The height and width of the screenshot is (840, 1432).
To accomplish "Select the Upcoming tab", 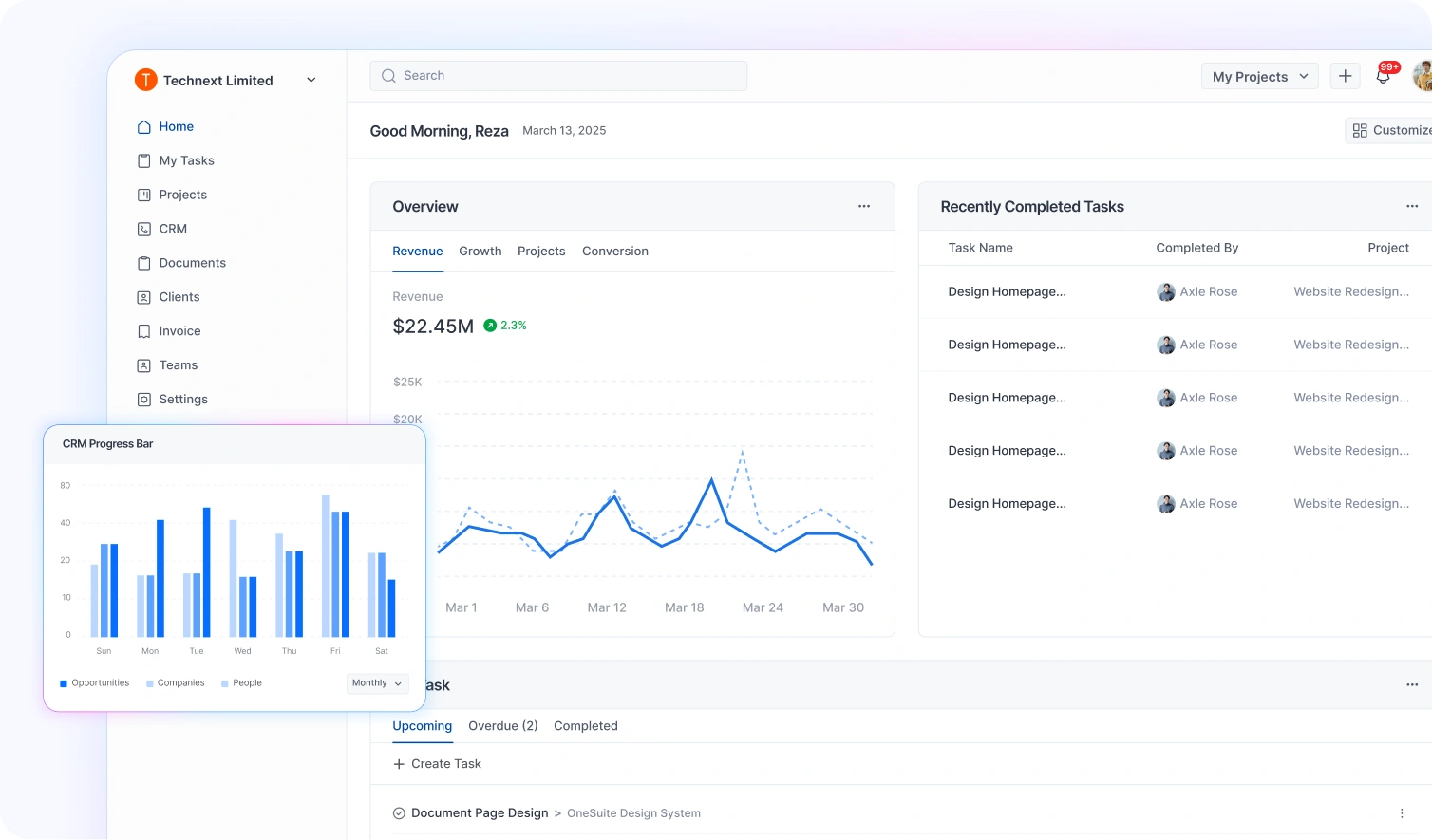I will (x=422, y=726).
